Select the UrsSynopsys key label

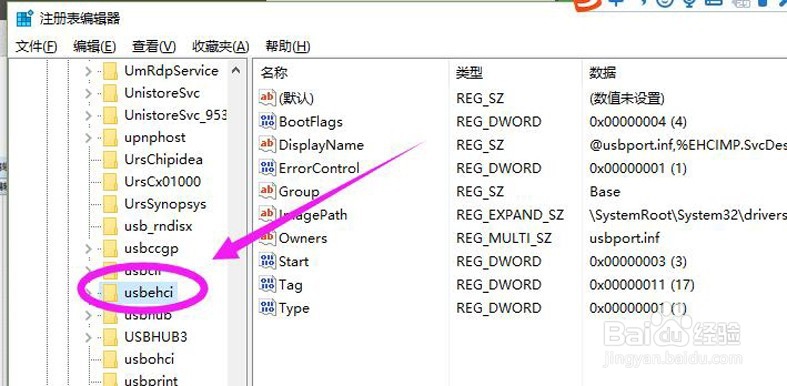point(165,204)
